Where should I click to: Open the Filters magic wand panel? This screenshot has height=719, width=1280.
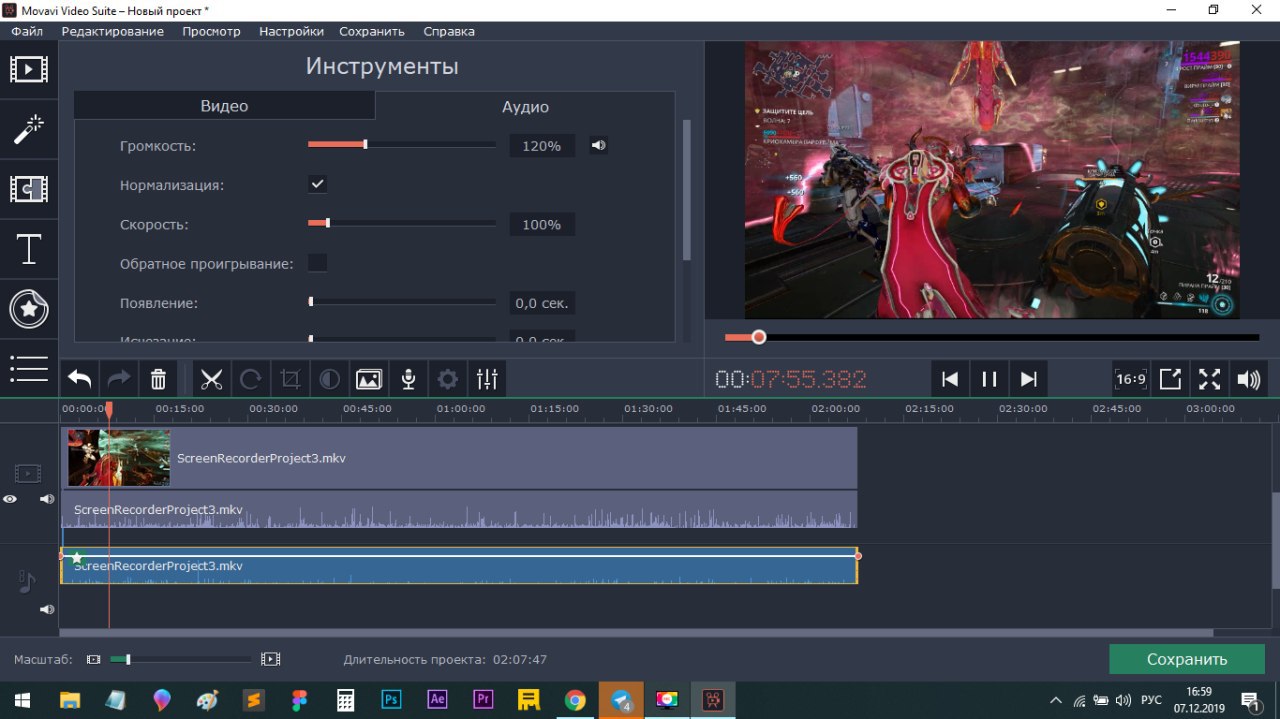coord(29,128)
